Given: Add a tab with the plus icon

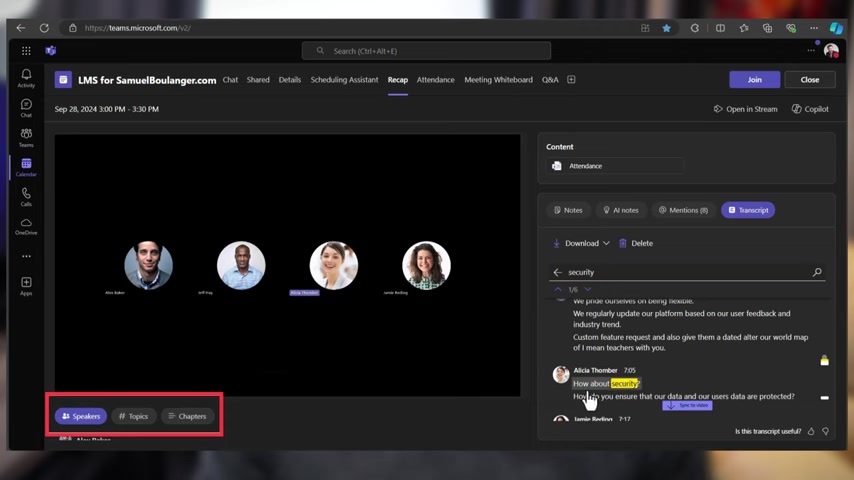Looking at the screenshot, I should tap(571, 80).
